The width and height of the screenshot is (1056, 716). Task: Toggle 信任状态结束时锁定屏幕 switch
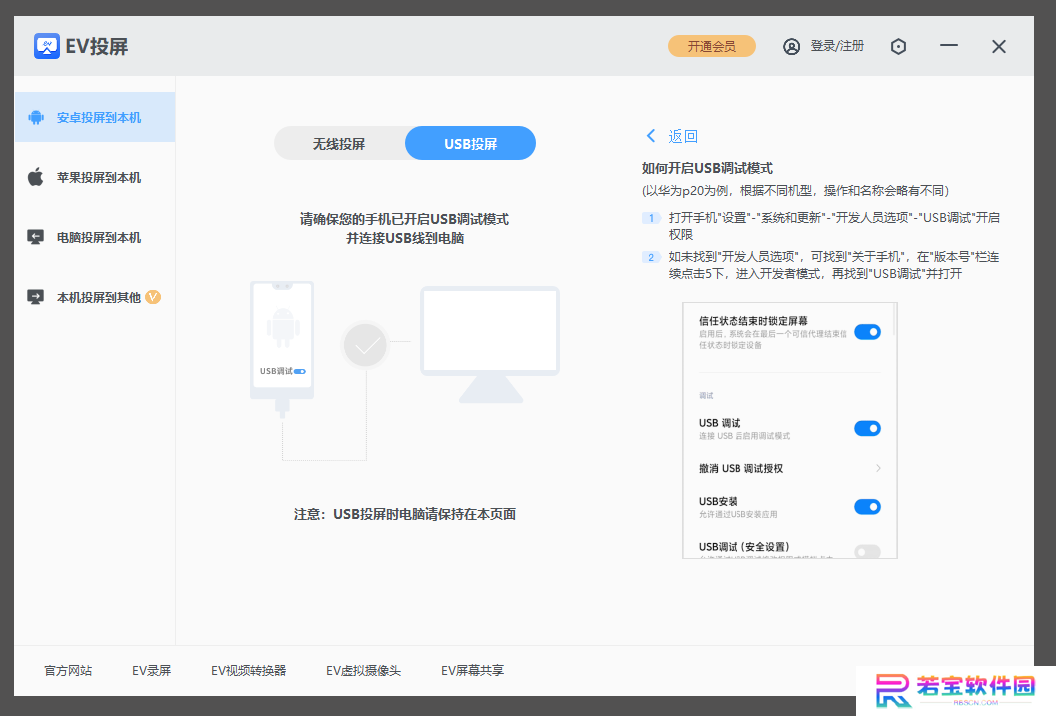(x=867, y=332)
